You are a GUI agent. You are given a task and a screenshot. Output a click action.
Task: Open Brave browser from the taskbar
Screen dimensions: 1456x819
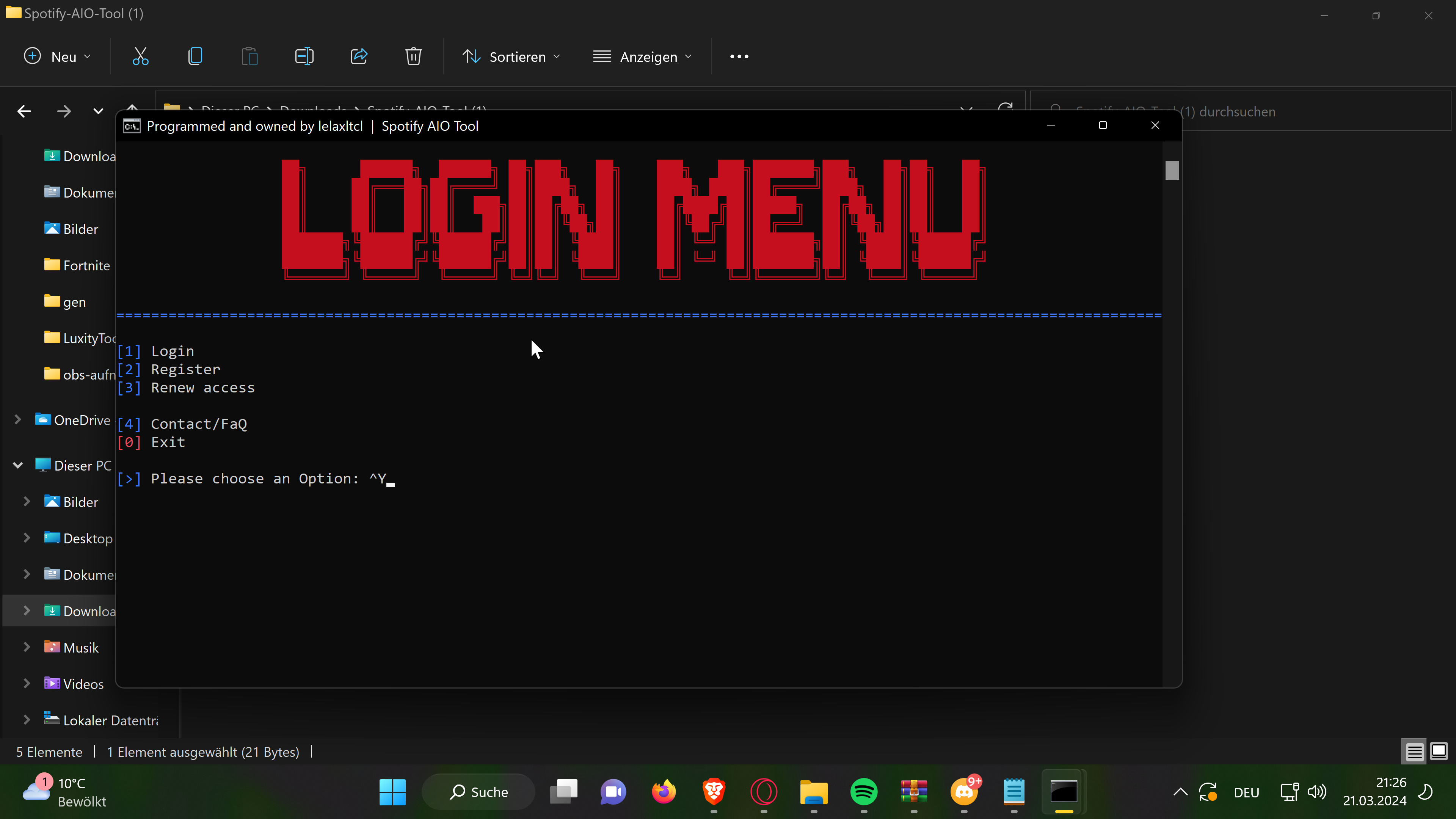[713, 791]
